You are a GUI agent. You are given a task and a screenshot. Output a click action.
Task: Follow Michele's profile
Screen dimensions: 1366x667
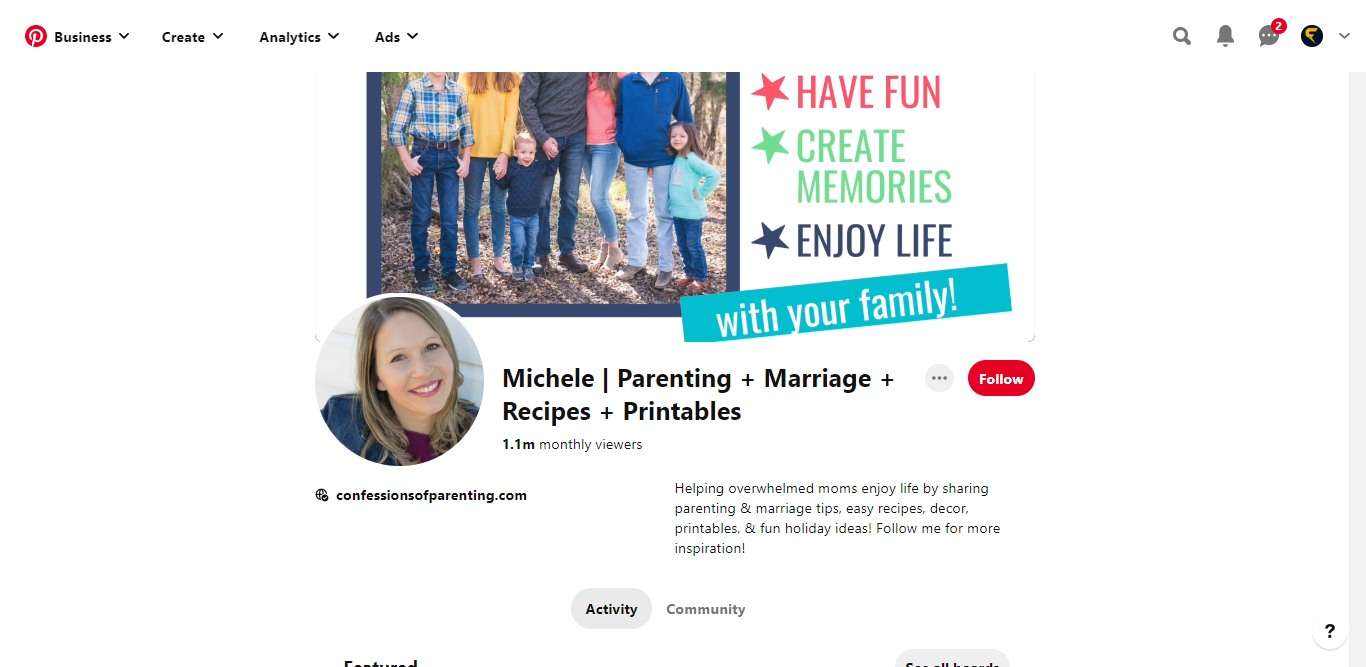pyautogui.click(x=1001, y=379)
